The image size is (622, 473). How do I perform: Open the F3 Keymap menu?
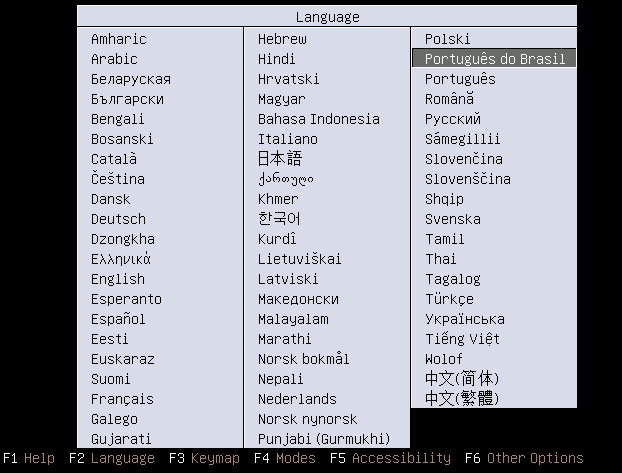pyautogui.click(x=204, y=458)
